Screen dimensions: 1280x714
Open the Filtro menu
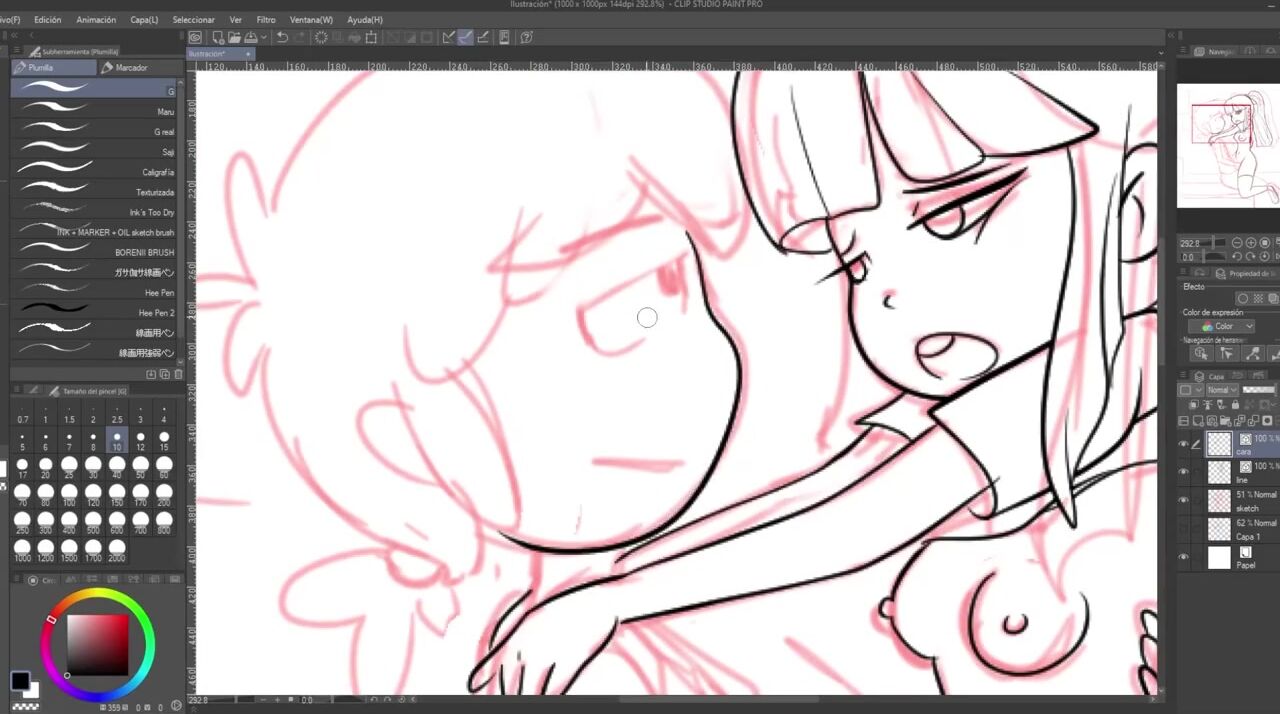[x=266, y=20]
